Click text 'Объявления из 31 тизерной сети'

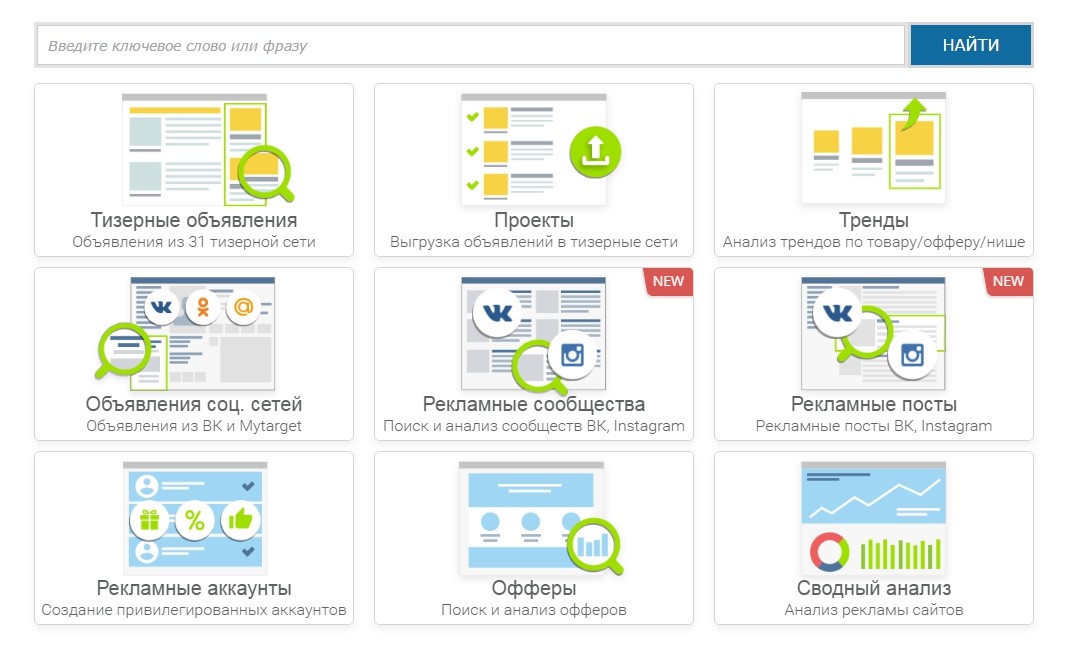(194, 242)
